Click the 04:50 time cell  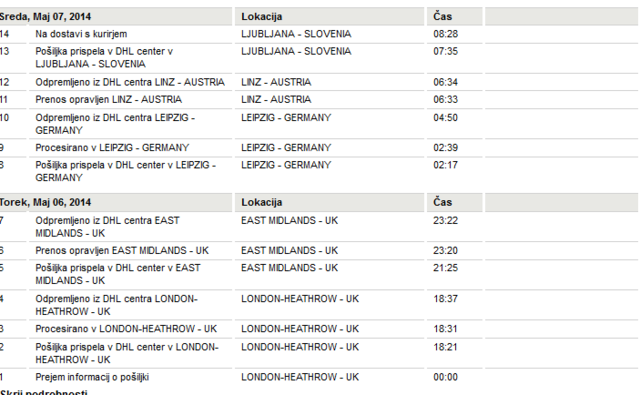(x=445, y=118)
